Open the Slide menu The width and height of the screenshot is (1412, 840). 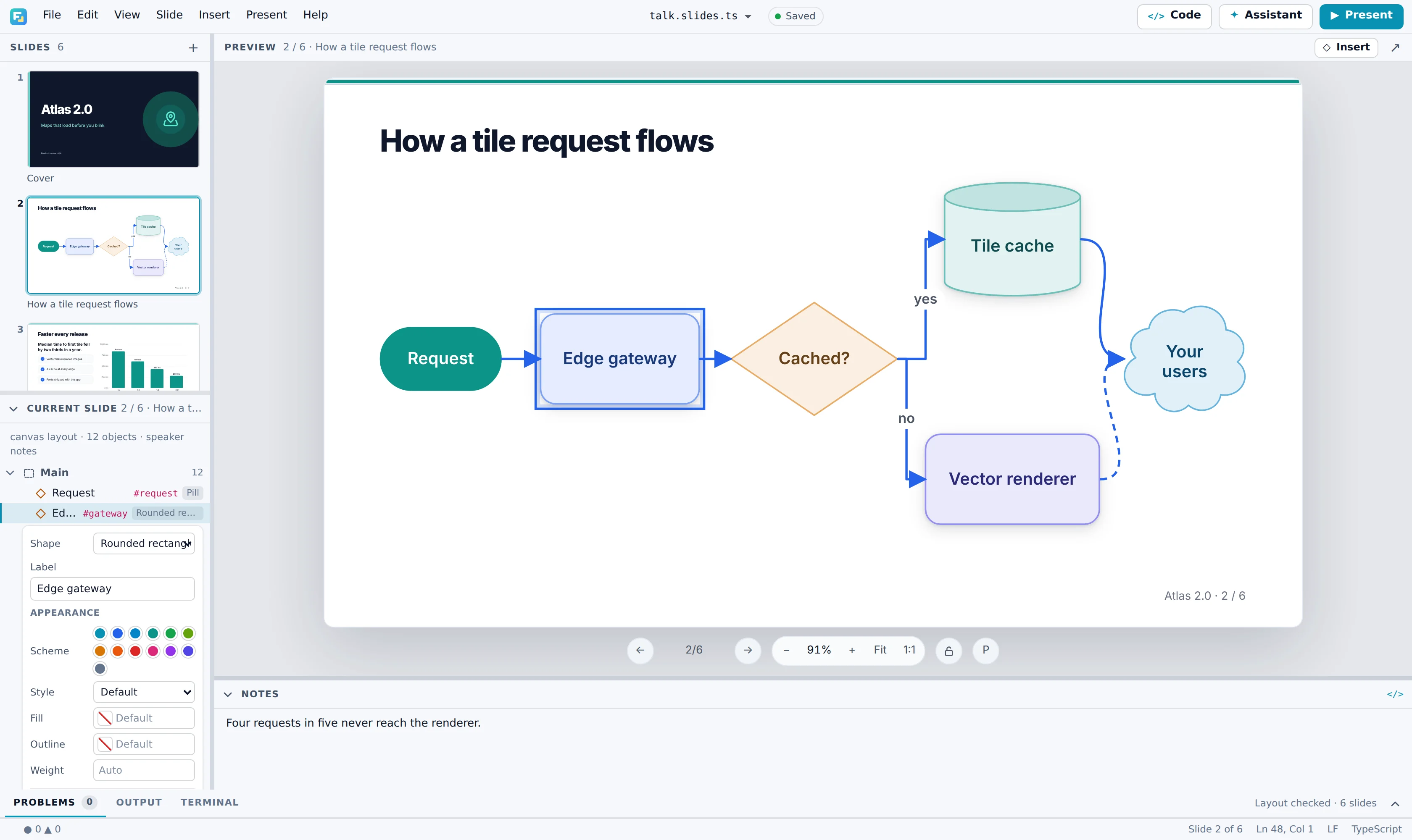pos(169,15)
